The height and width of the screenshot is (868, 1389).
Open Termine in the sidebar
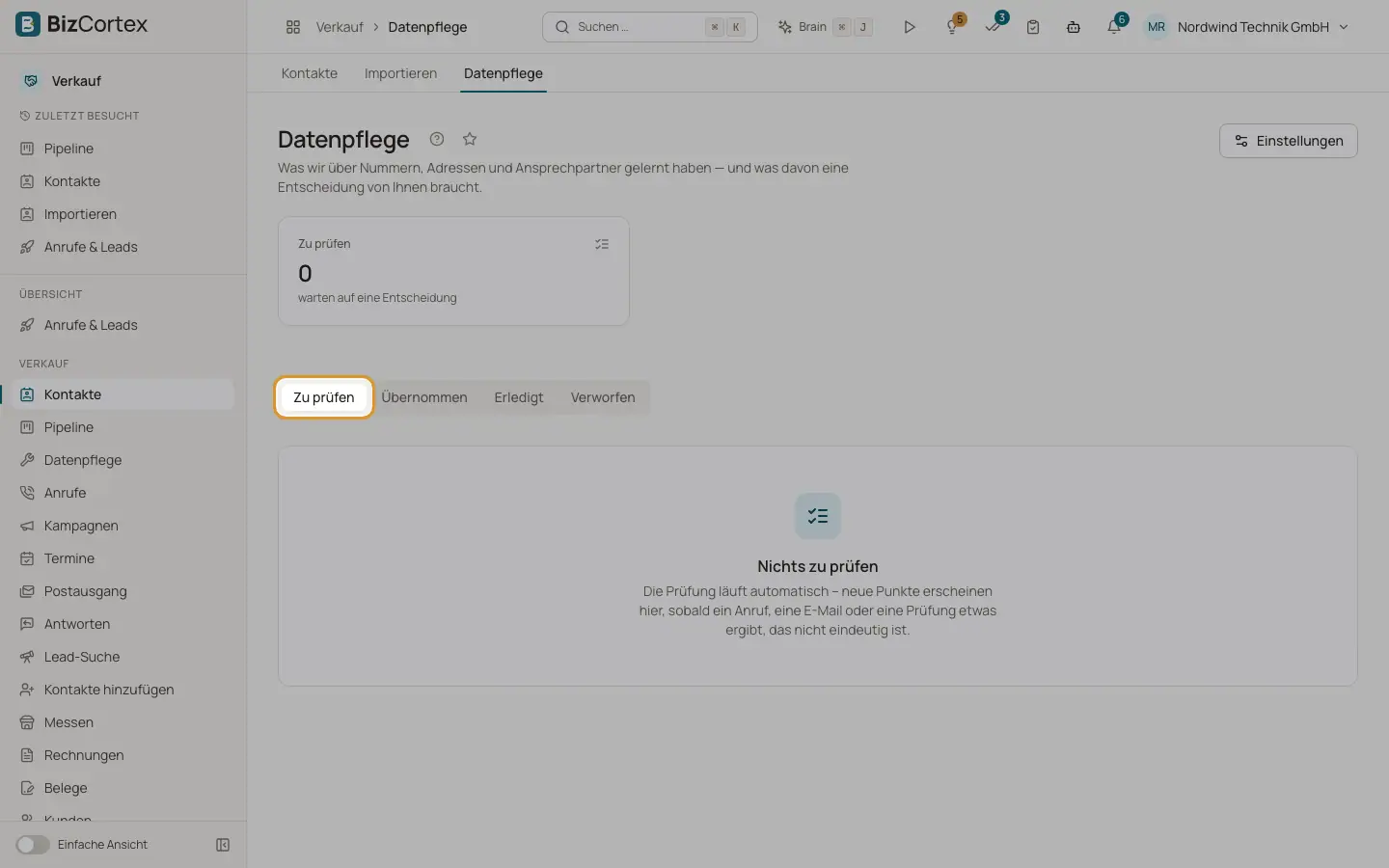click(x=123, y=558)
